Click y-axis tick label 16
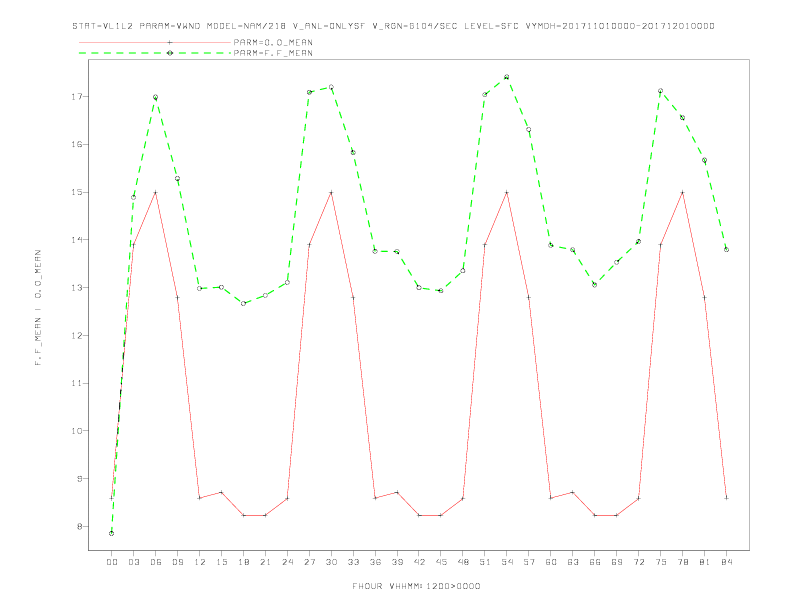The height and width of the screenshot is (612, 792). point(79,144)
